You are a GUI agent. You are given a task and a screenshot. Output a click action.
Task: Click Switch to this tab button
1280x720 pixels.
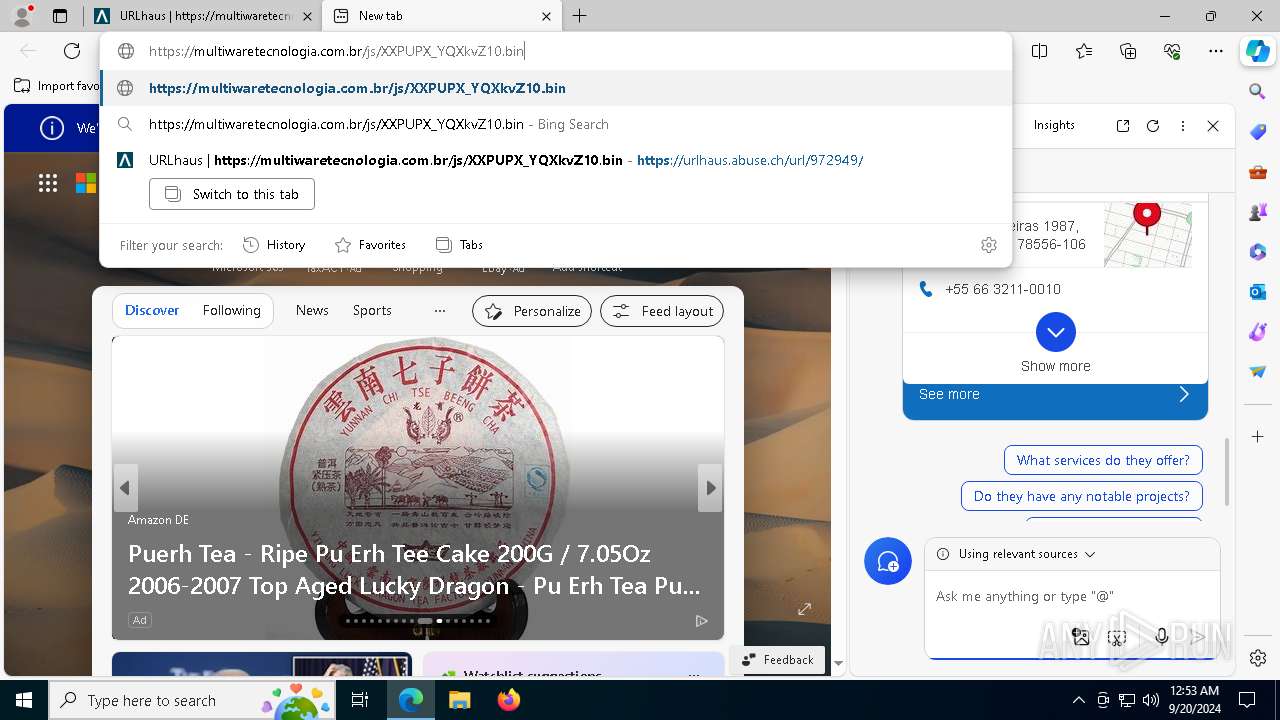(x=232, y=194)
